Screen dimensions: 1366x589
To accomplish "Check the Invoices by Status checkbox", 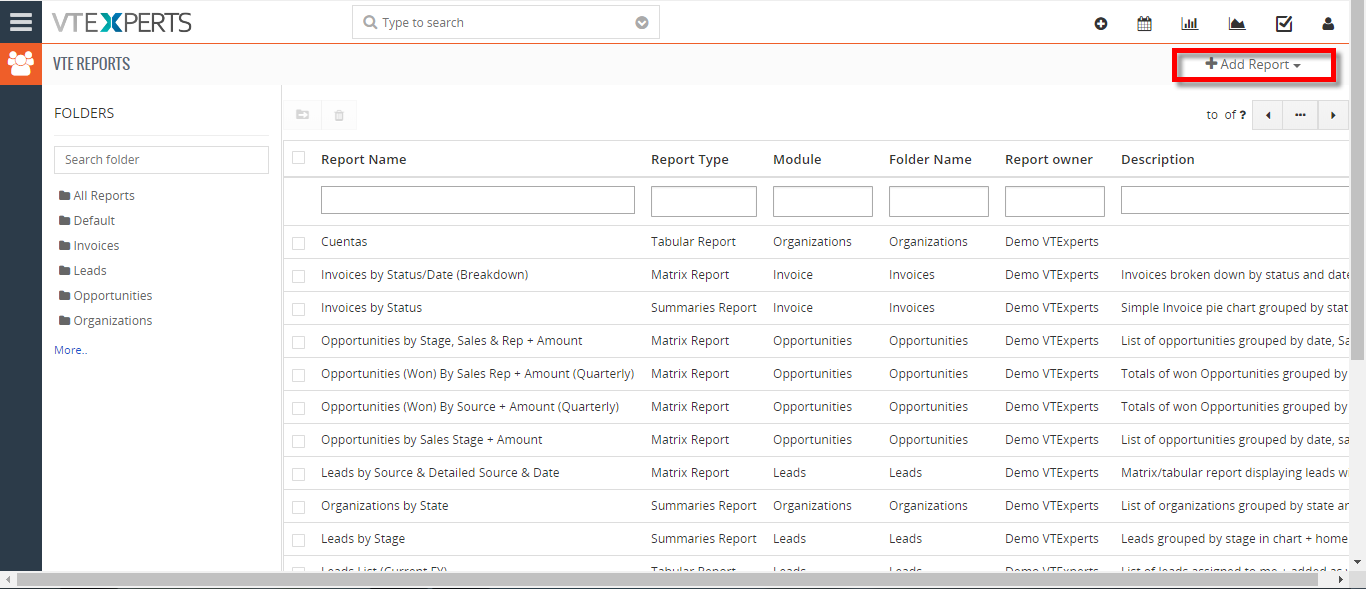I will (x=298, y=309).
